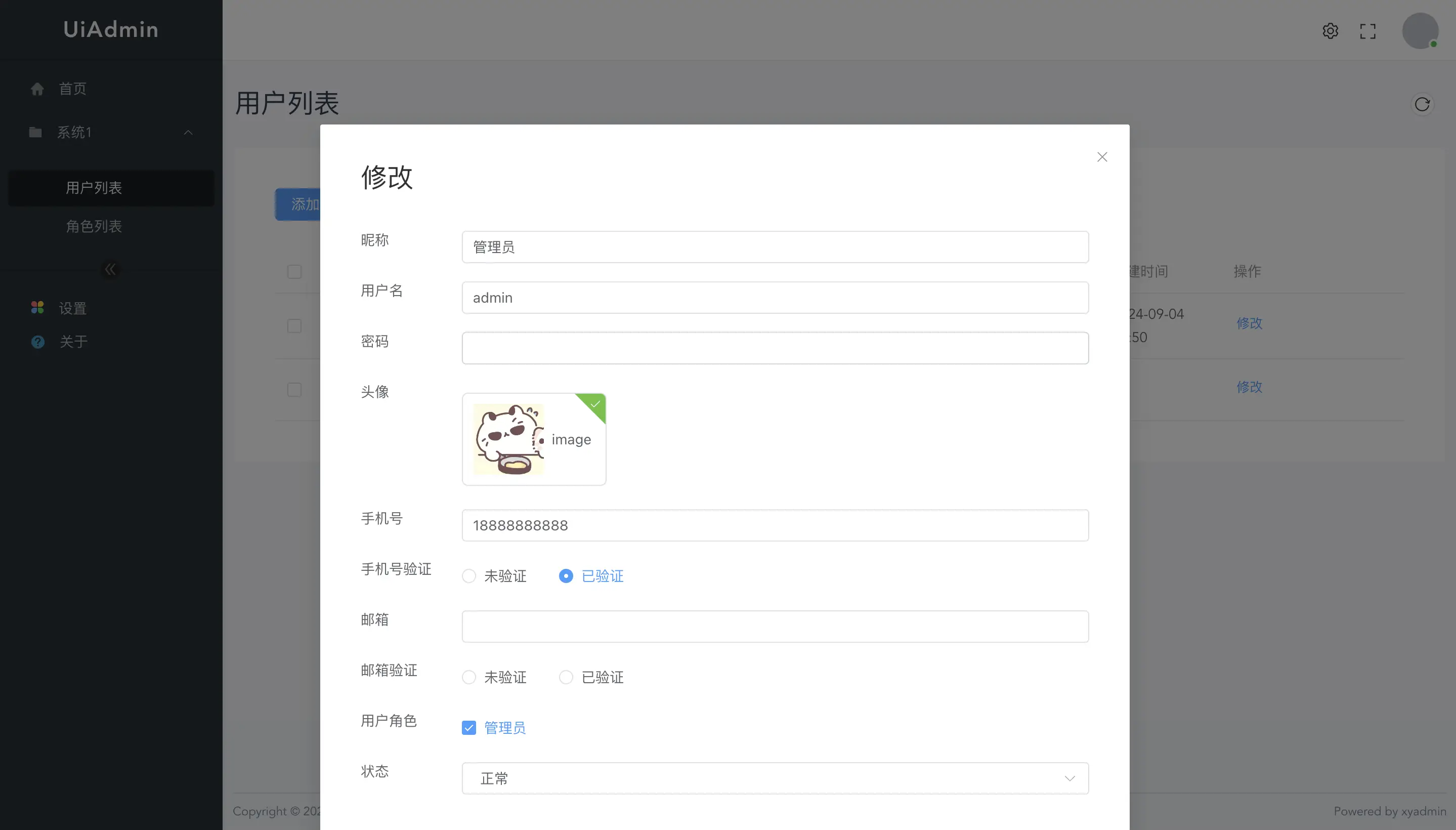
Task: Close the 修改 dialog with the X
Action: (x=1102, y=157)
